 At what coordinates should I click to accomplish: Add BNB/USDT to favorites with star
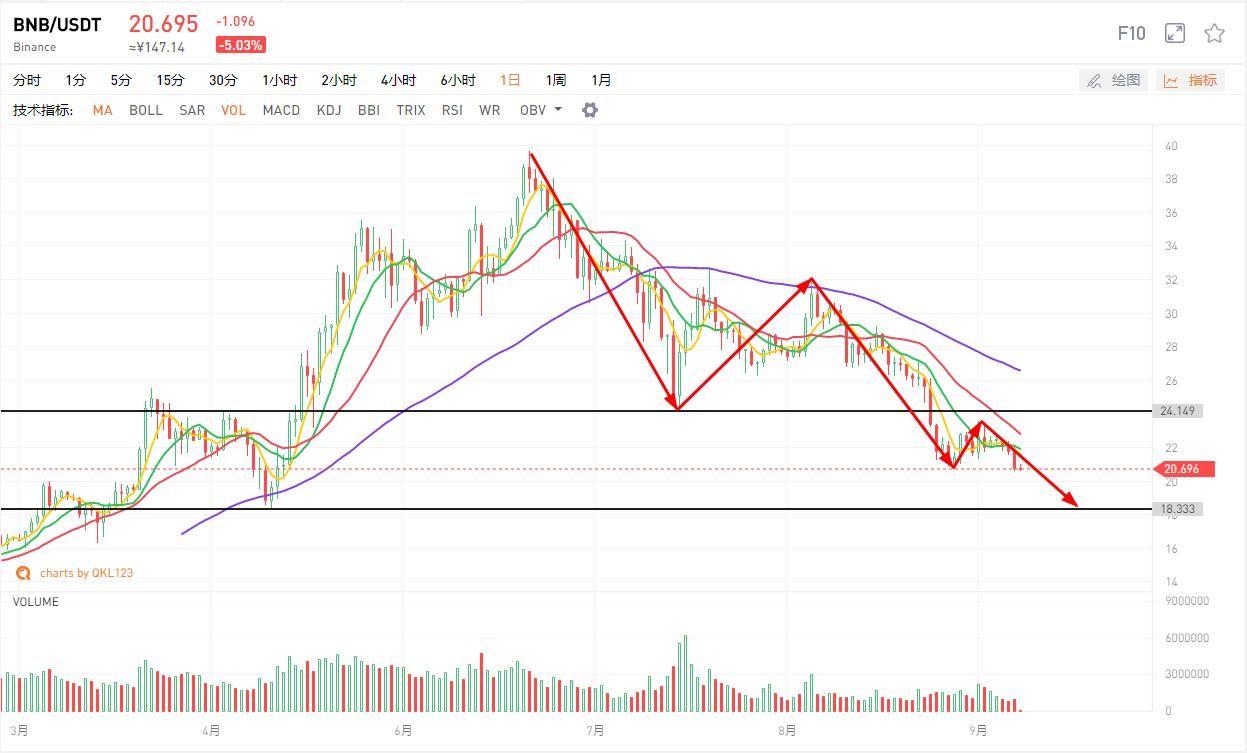pyautogui.click(x=1214, y=33)
